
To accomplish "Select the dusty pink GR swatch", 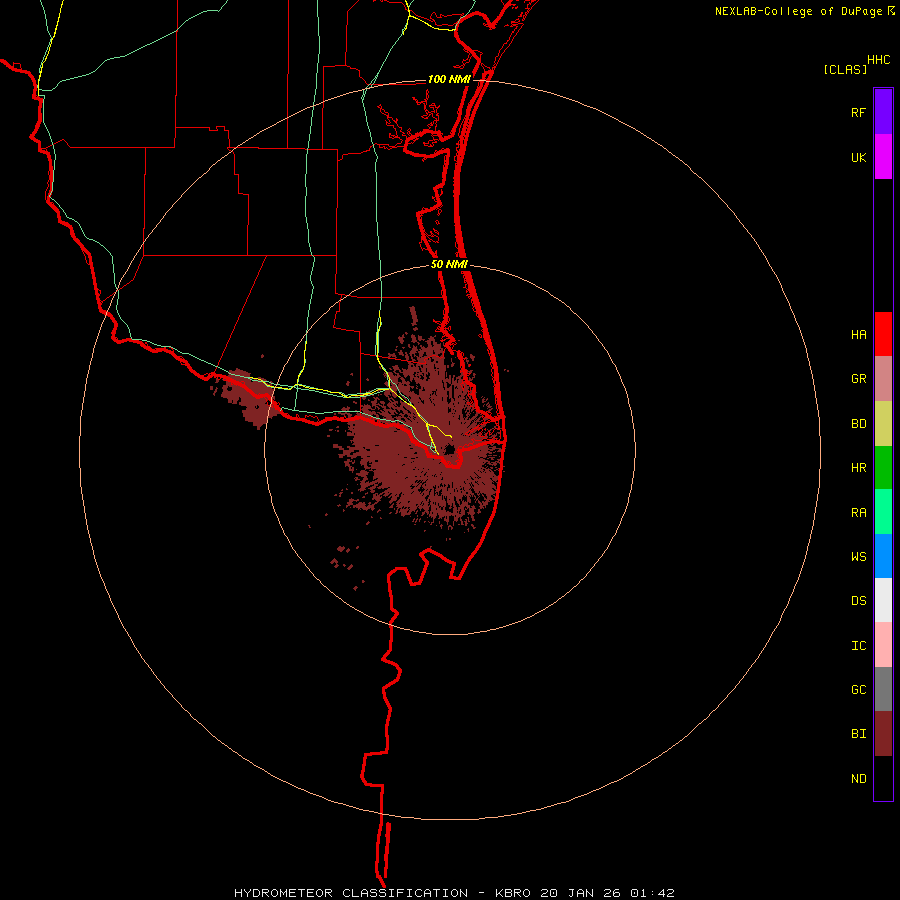I will point(883,379).
